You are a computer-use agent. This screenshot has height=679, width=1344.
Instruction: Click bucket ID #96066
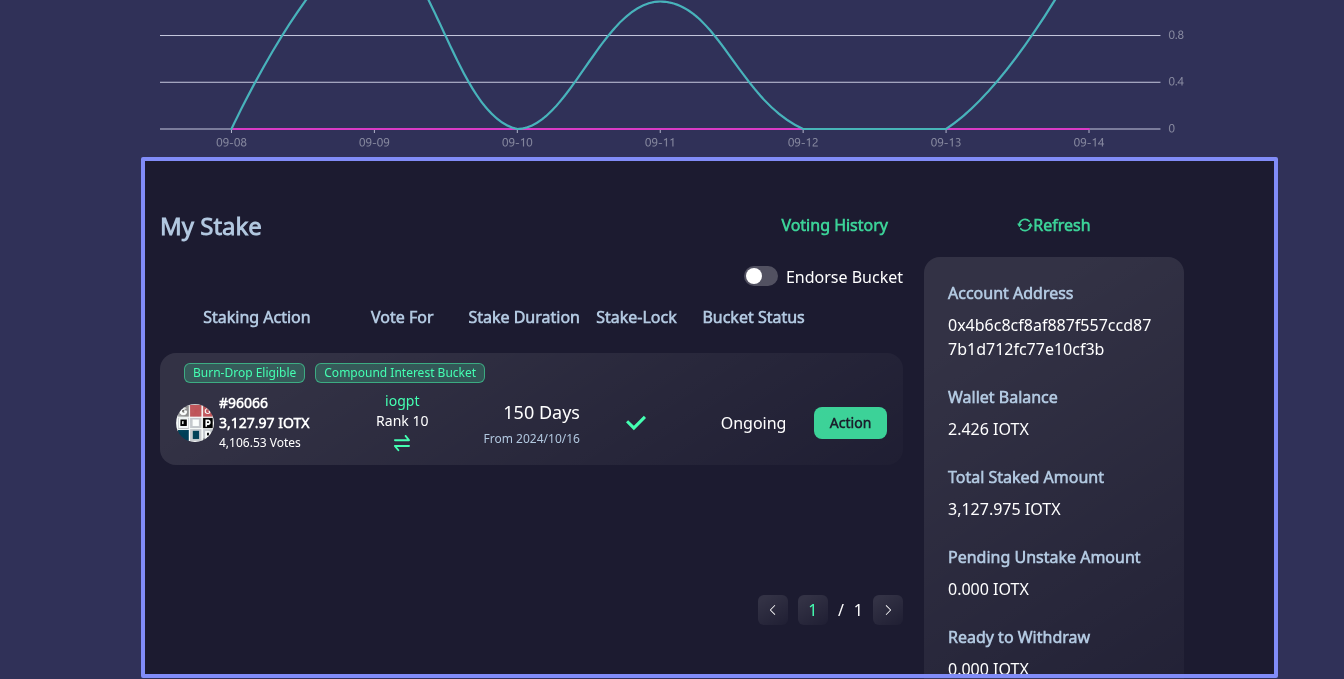(243, 403)
